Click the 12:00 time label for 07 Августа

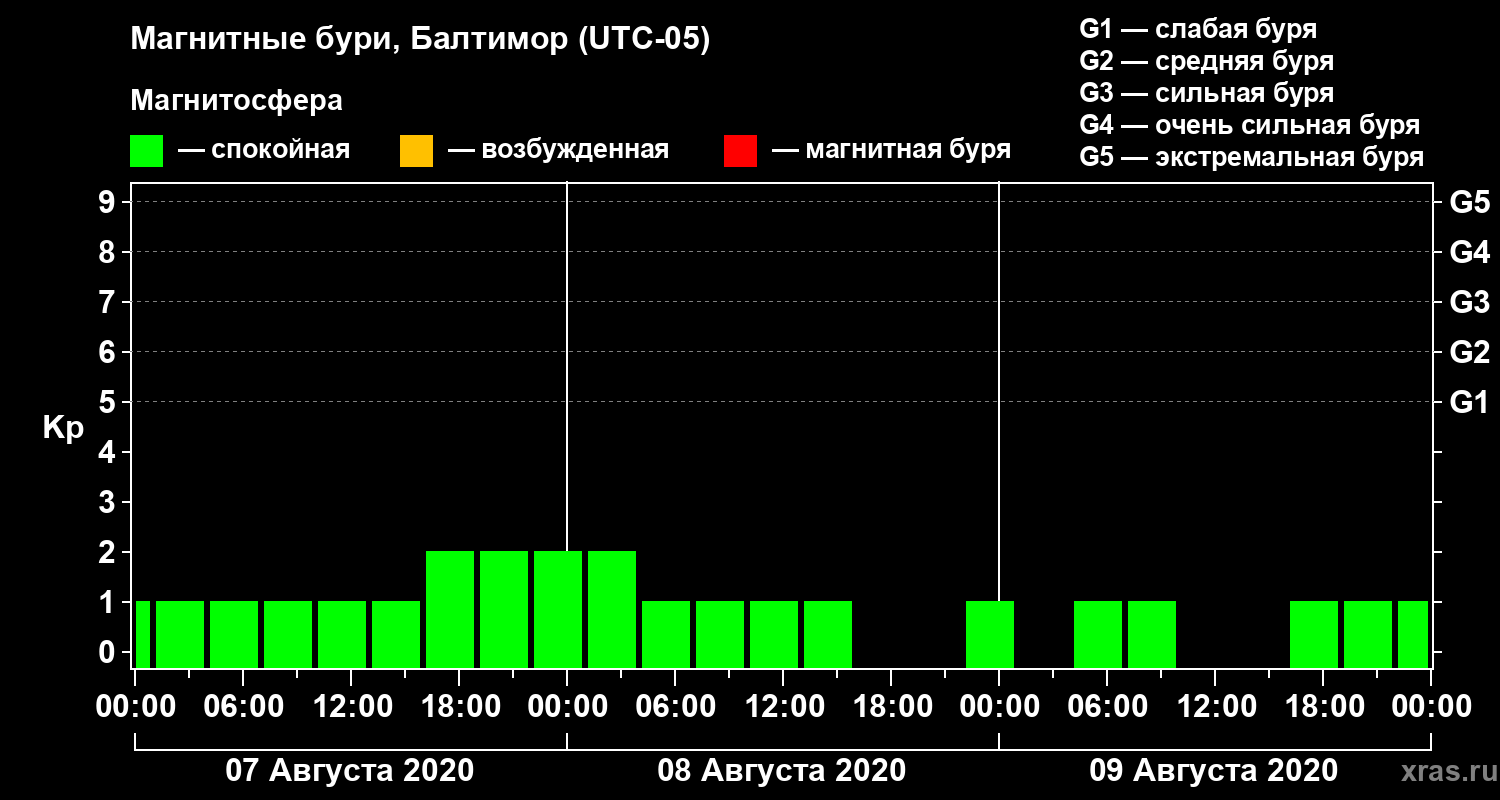click(x=351, y=706)
